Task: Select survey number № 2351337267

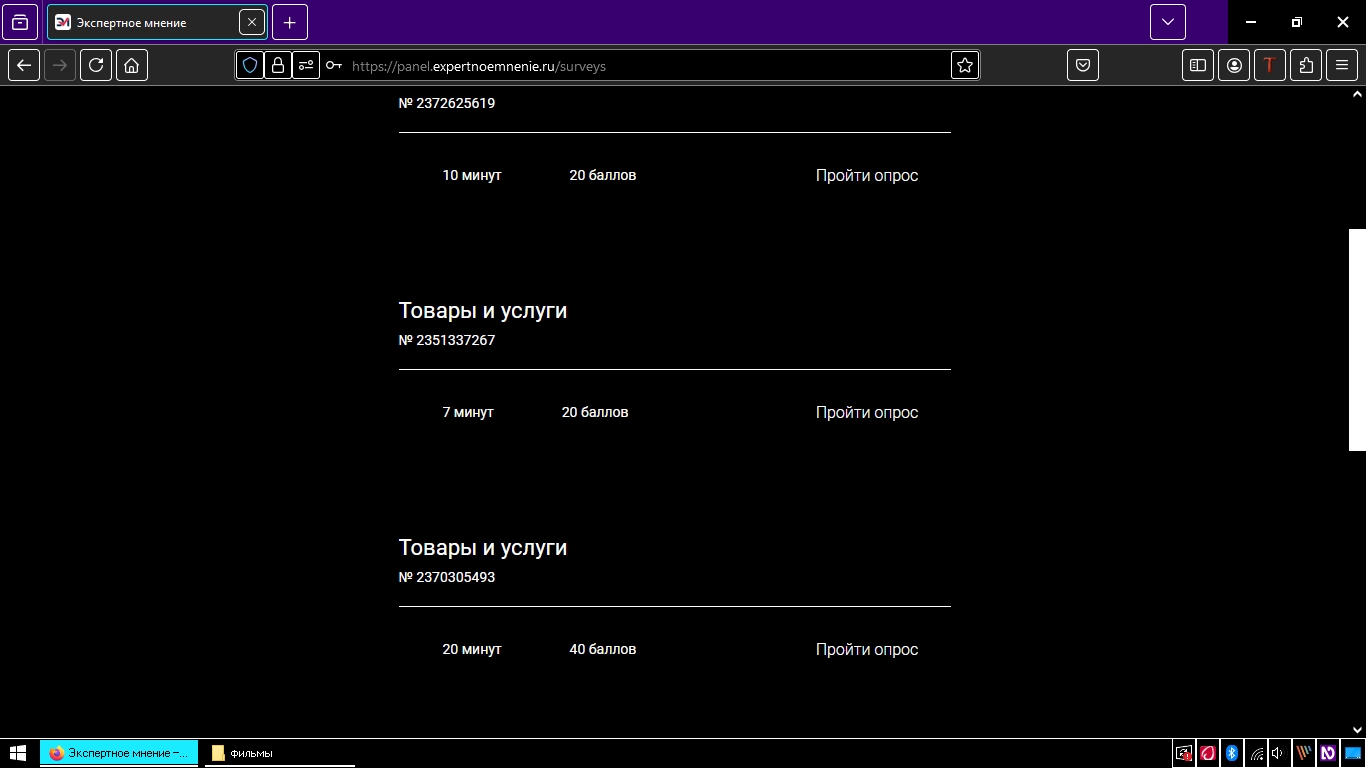Action: tap(447, 340)
